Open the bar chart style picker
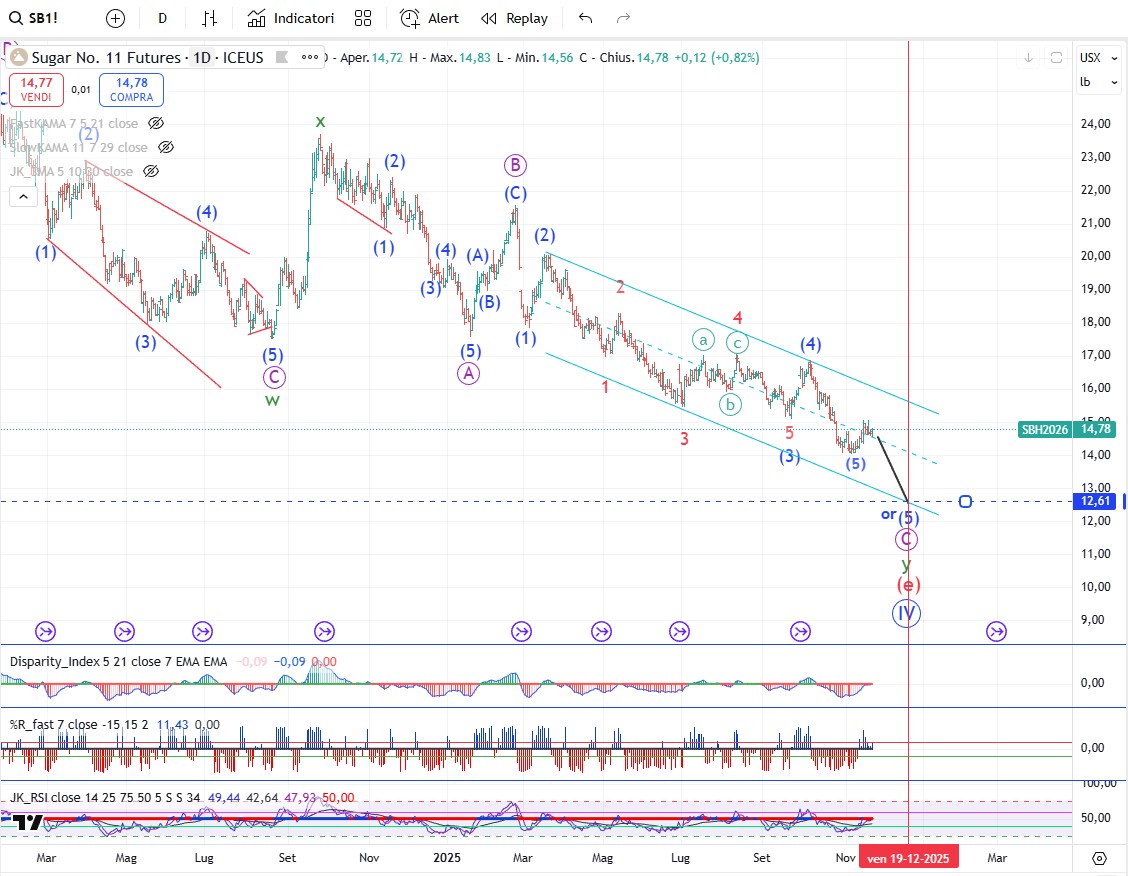Viewport: 1128px width, 876px height. click(x=209, y=18)
